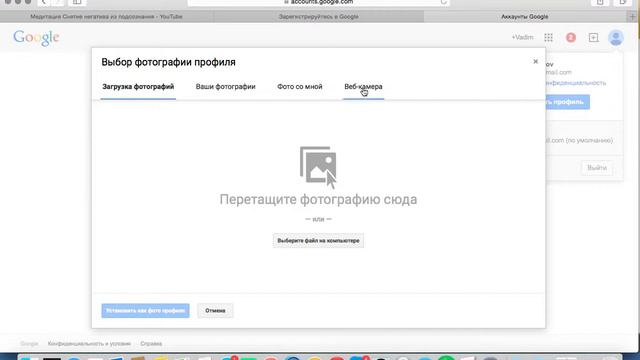Screen dimensions: 640x360
Task: Switch to the Зарегистрируйтесь в Google browser tab
Action: (x=318, y=17)
